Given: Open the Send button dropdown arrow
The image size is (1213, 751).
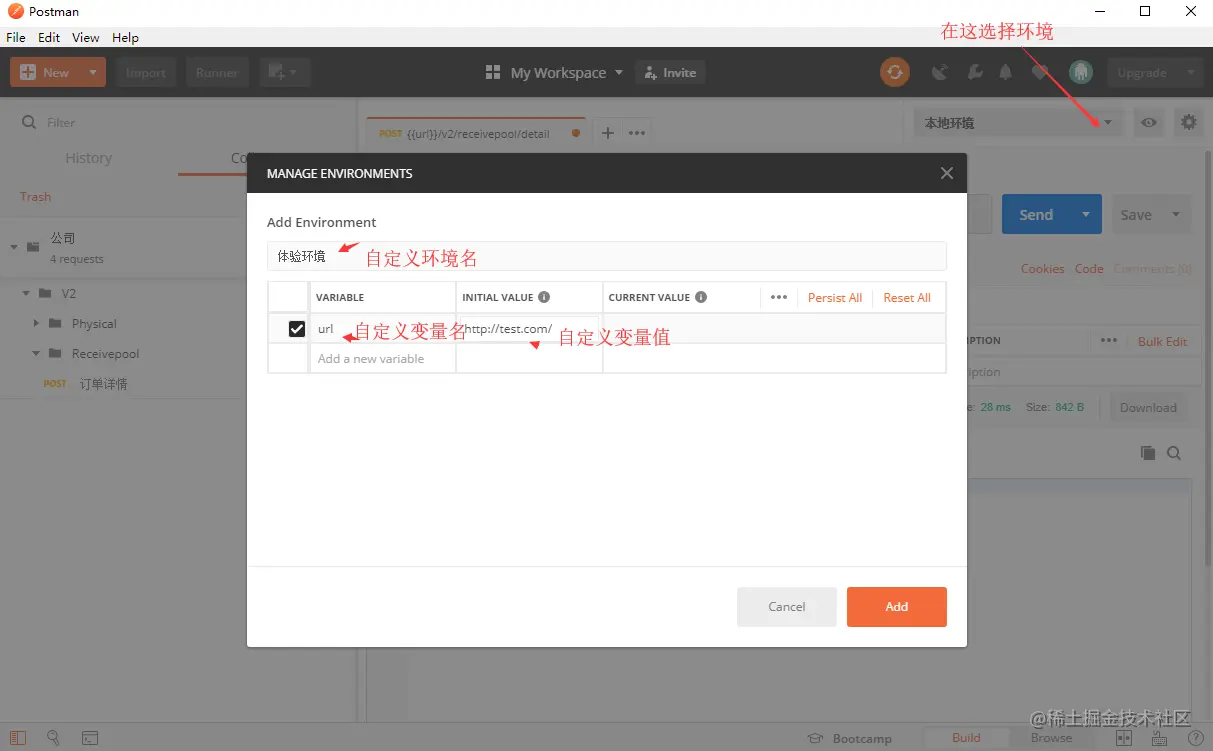Looking at the screenshot, I should click(x=1085, y=214).
